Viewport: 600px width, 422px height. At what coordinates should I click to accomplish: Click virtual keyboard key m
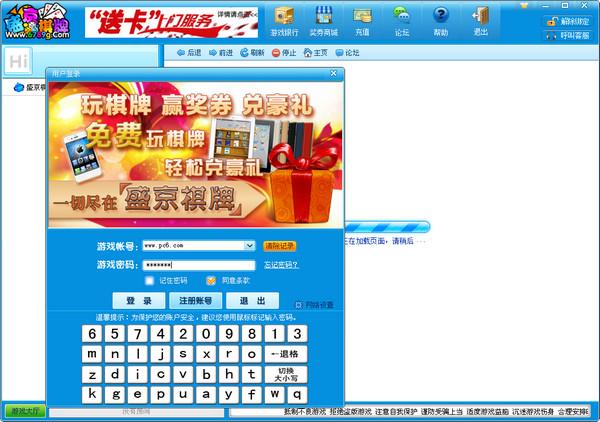point(92,354)
